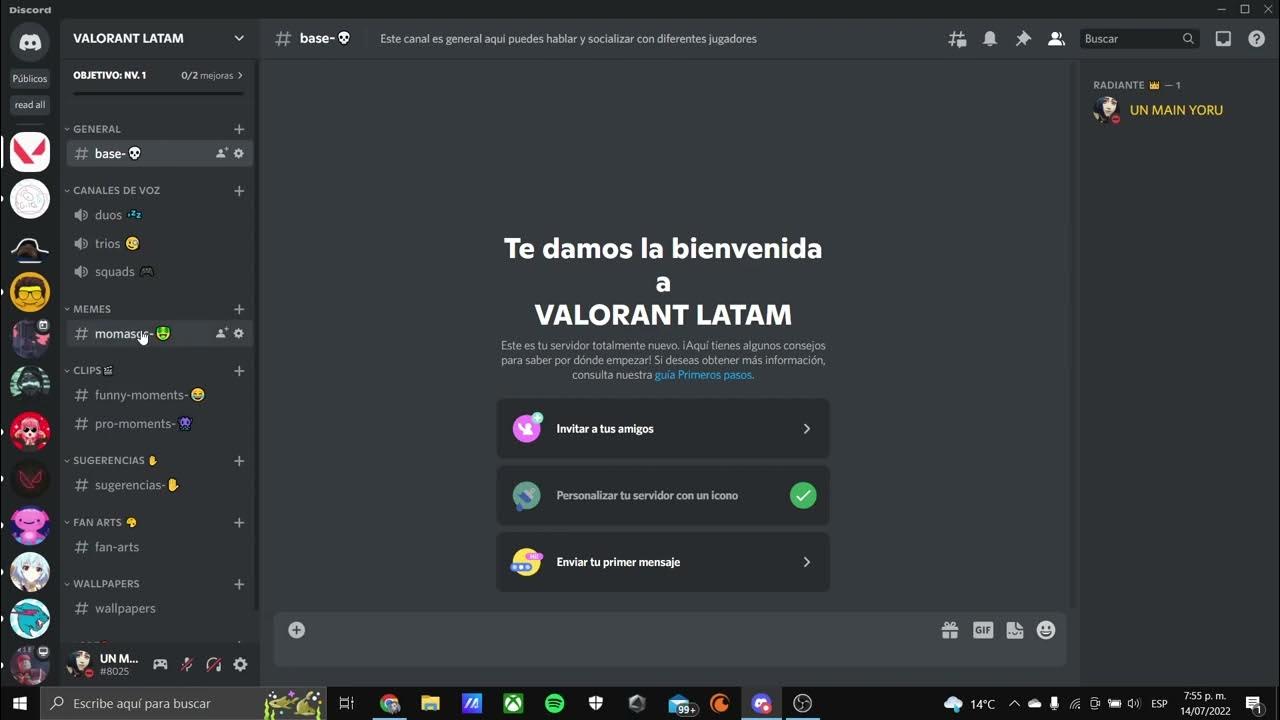Screen dimensions: 1280x720
Task: Collapse the FAN ARTS category
Action: coord(100,522)
